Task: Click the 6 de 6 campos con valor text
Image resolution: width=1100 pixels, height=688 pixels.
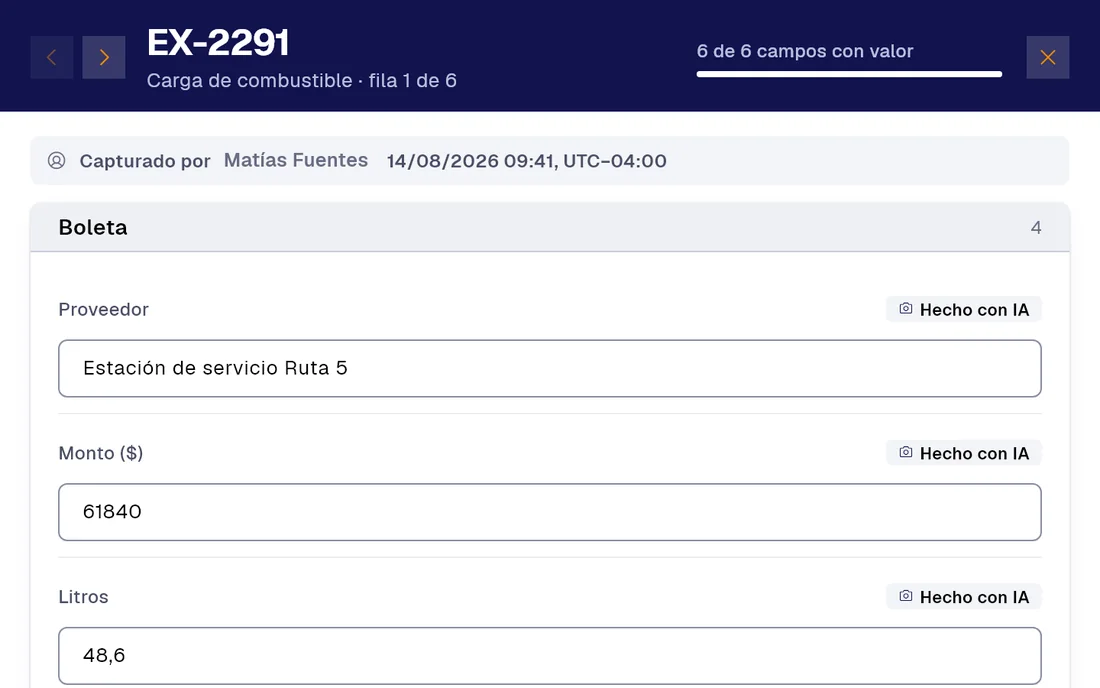Action: [805, 51]
